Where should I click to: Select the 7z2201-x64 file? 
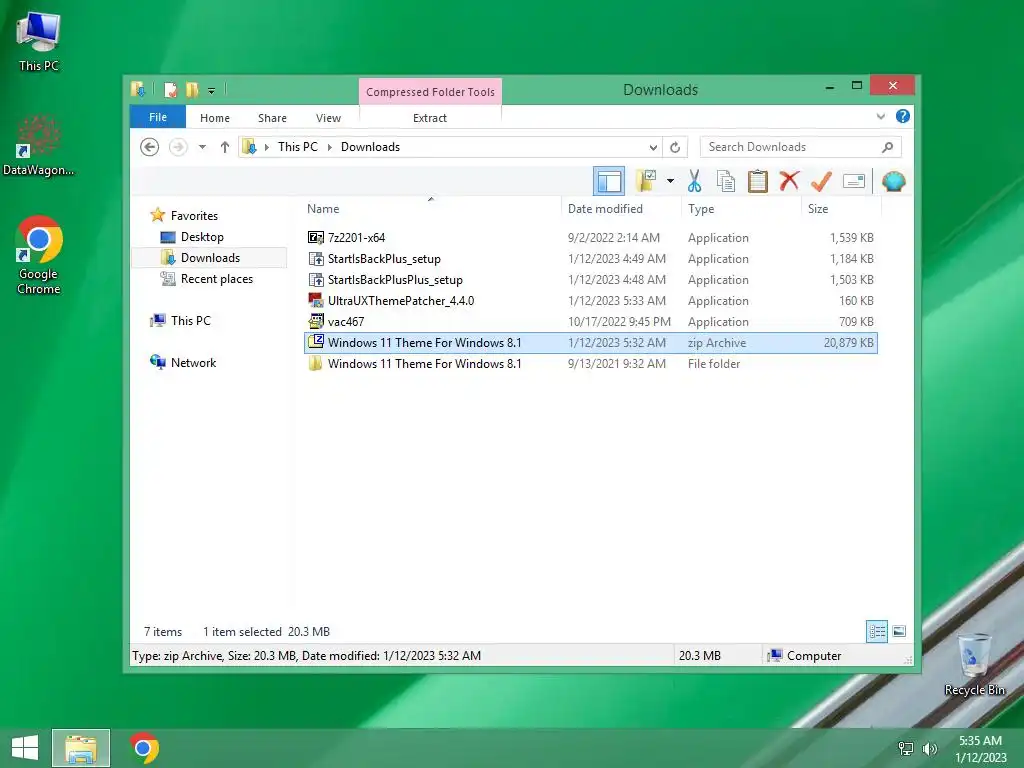click(x=590, y=238)
